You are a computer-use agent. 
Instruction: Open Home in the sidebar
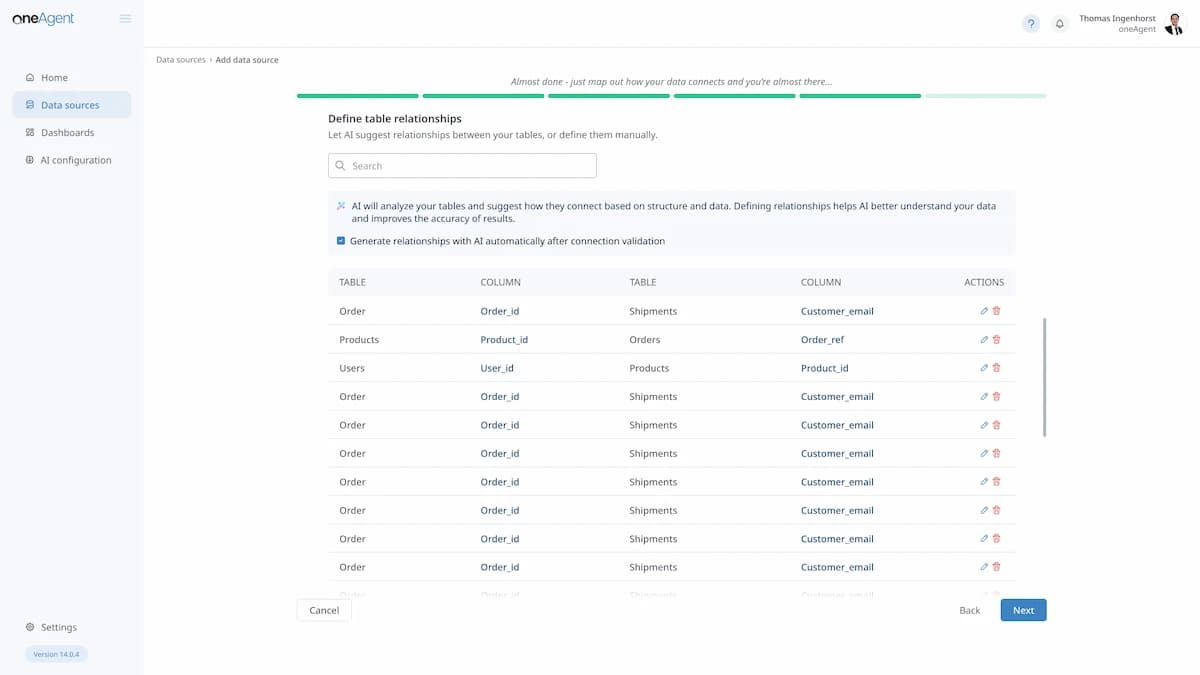coord(54,77)
